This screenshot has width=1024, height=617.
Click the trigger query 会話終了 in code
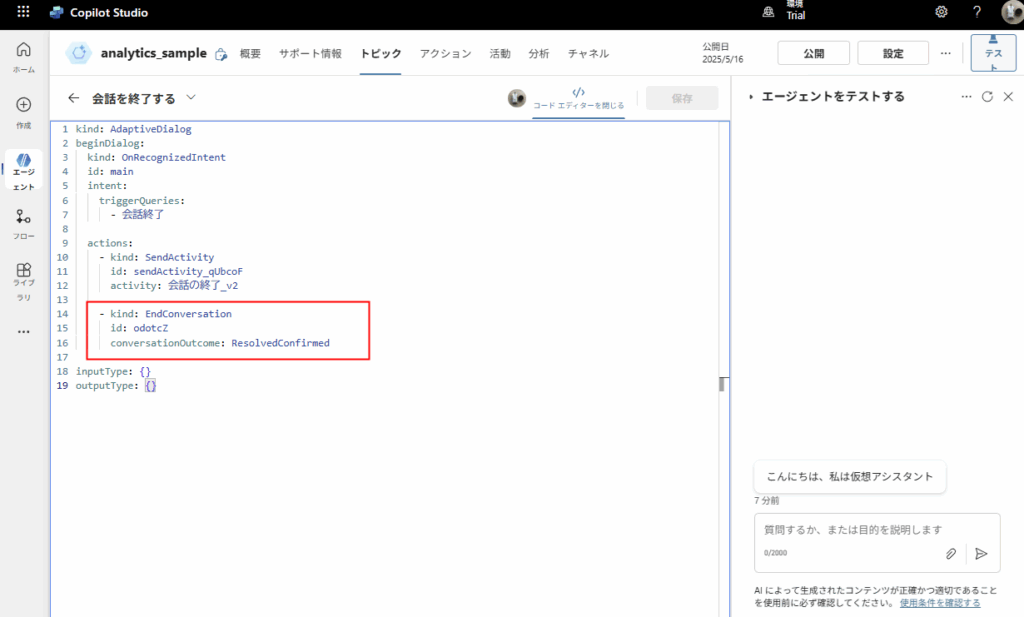point(142,214)
